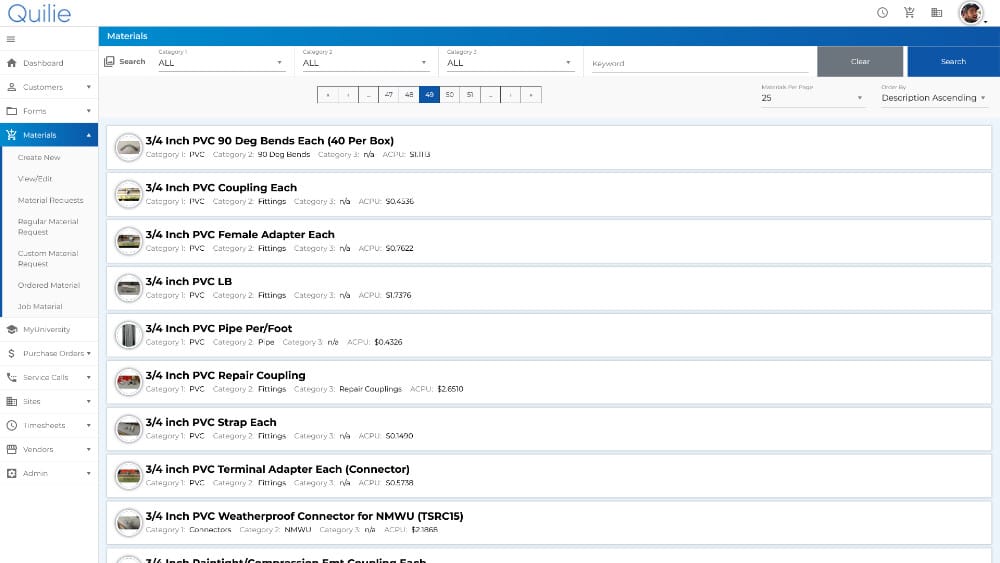
Task: Open the shopping cart icon in the header
Action: 909,13
